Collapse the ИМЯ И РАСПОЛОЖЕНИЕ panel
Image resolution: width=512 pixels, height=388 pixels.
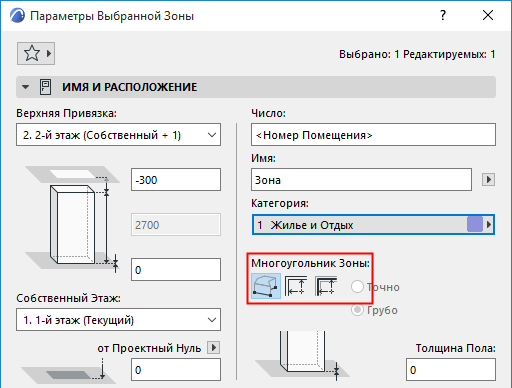(x=25, y=87)
